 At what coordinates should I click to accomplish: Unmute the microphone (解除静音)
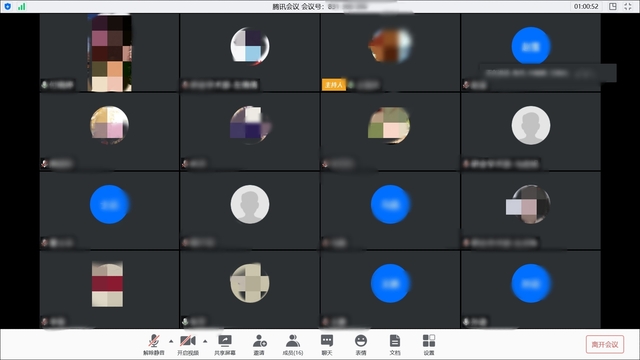pos(154,345)
